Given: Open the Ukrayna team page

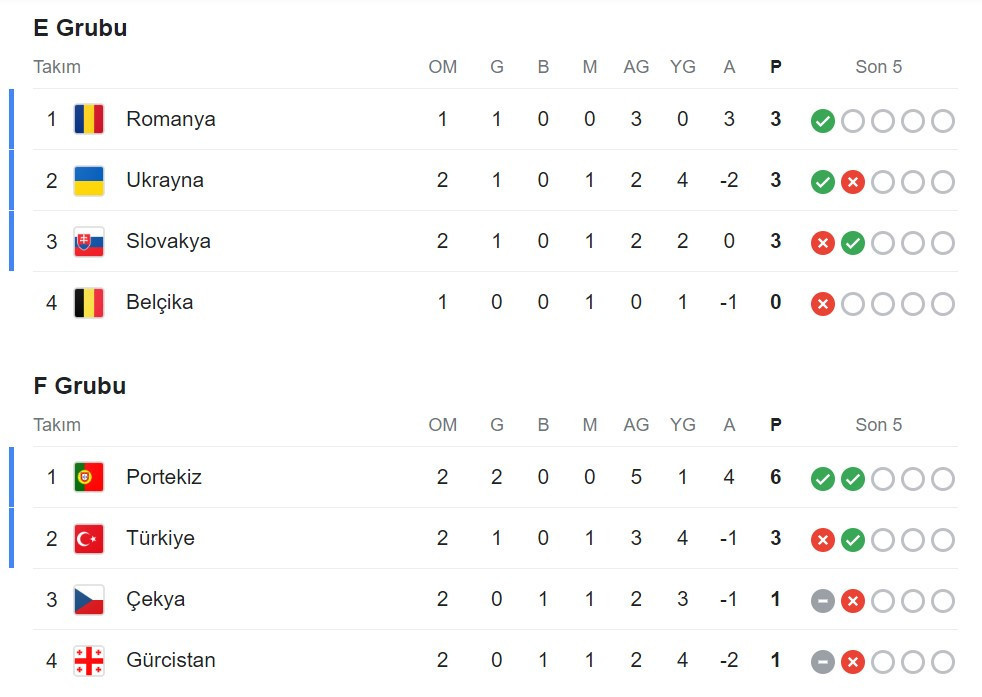Looking at the screenshot, I should (166, 180).
